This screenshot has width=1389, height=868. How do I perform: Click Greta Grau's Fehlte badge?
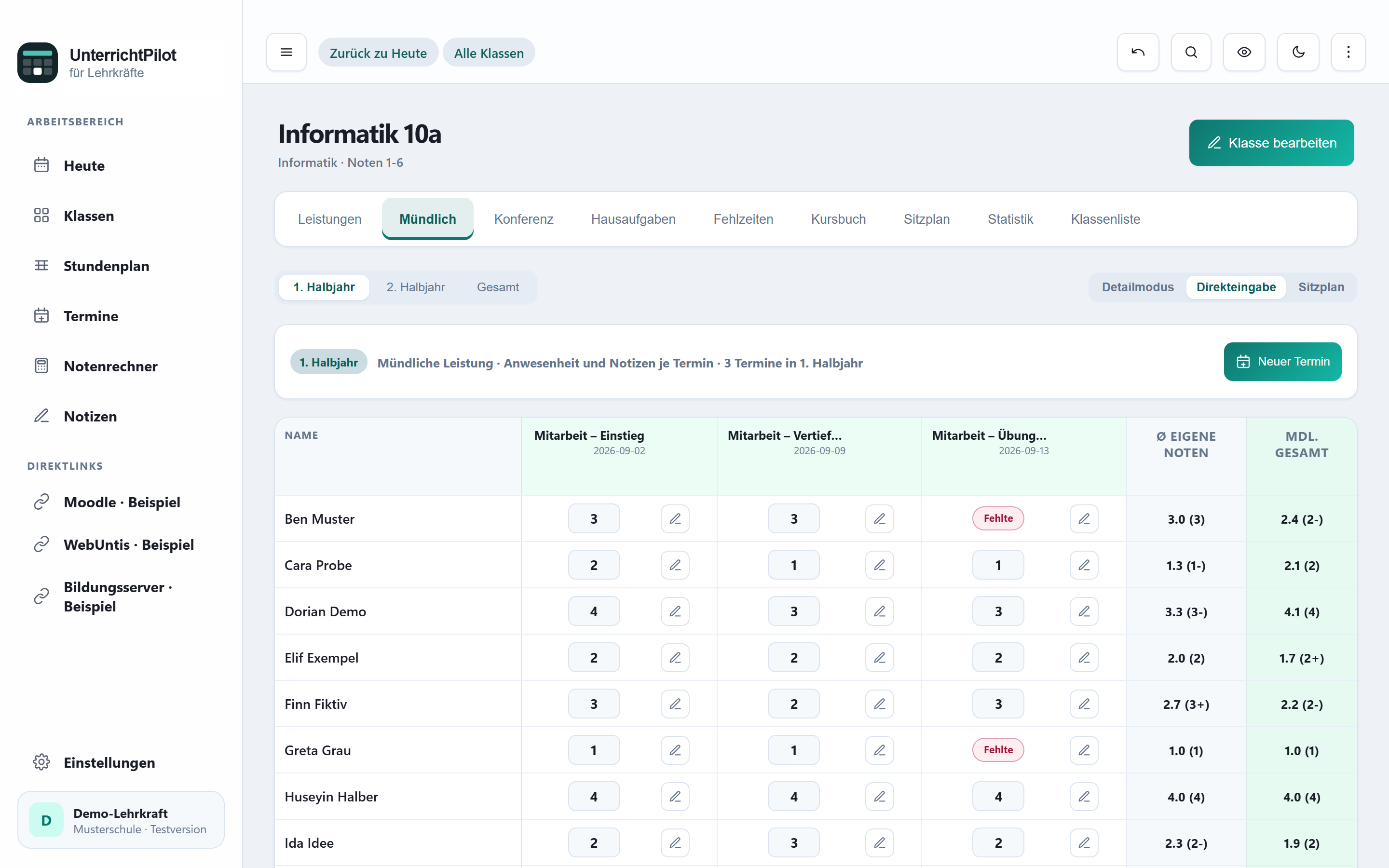998,750
